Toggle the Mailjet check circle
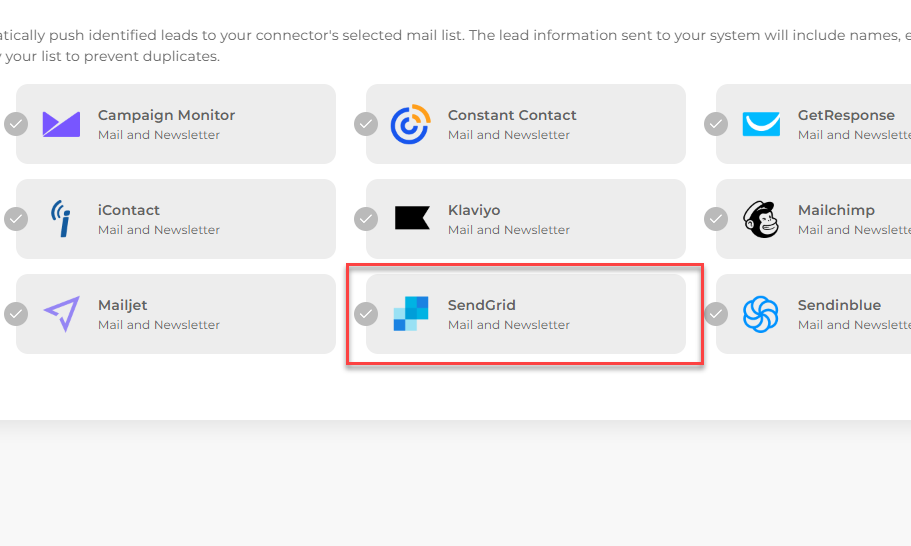This screenshot has height=546, width=911. 16,314
